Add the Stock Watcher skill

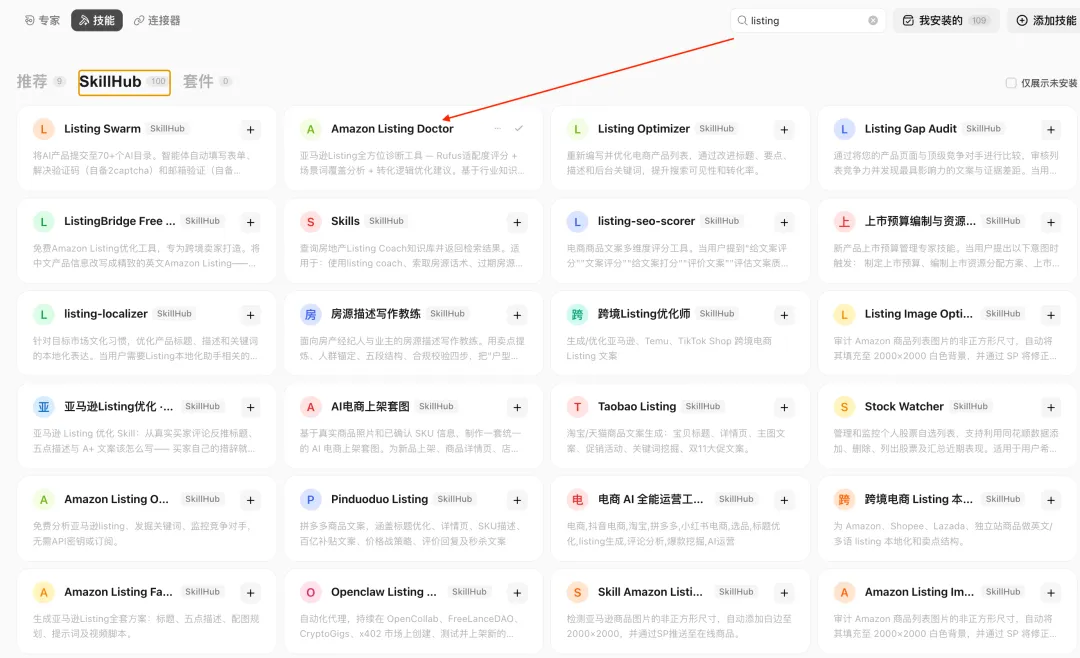[x=1050, y=407]
